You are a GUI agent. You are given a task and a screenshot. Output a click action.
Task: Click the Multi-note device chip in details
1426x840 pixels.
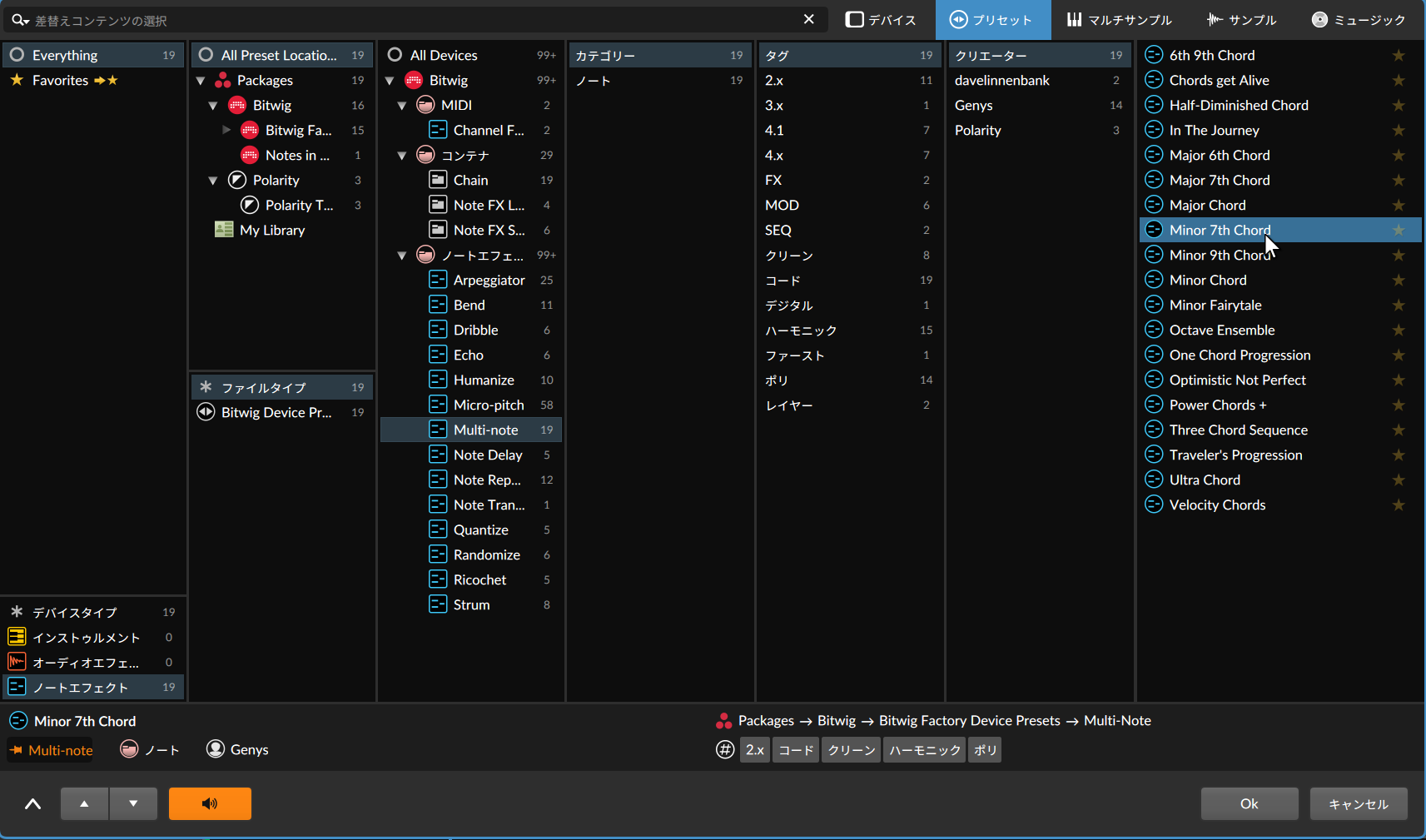tap(50, 750)
